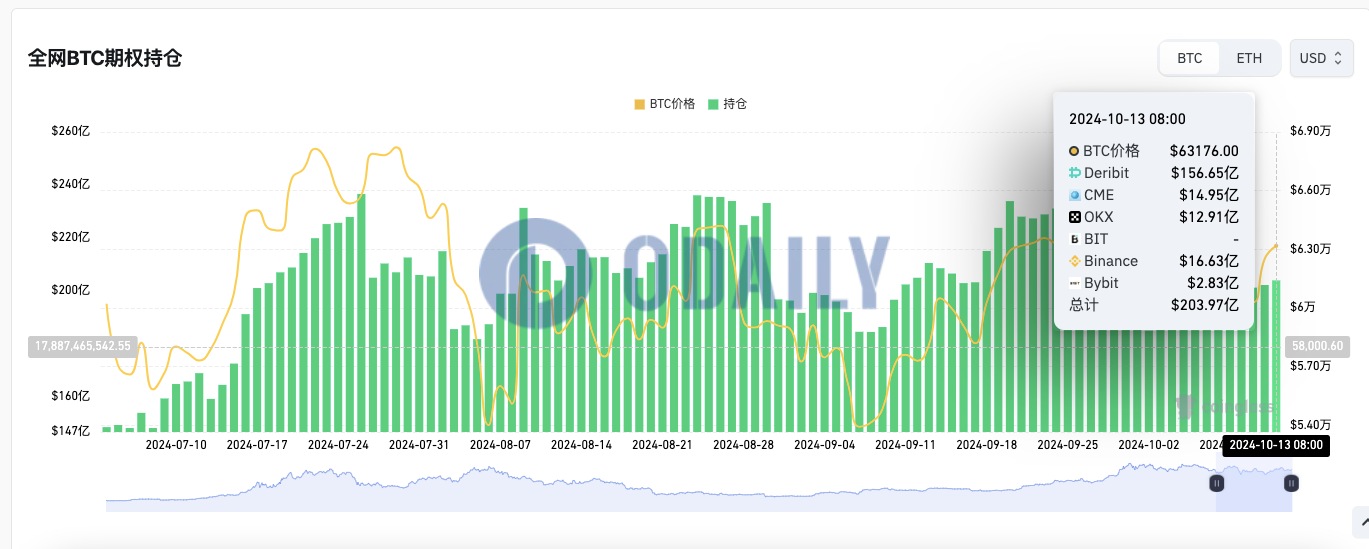Click the Bybit icon in the tooltip
Viewport: 1369px width, 549px height.
click(x=1075, y=283)
